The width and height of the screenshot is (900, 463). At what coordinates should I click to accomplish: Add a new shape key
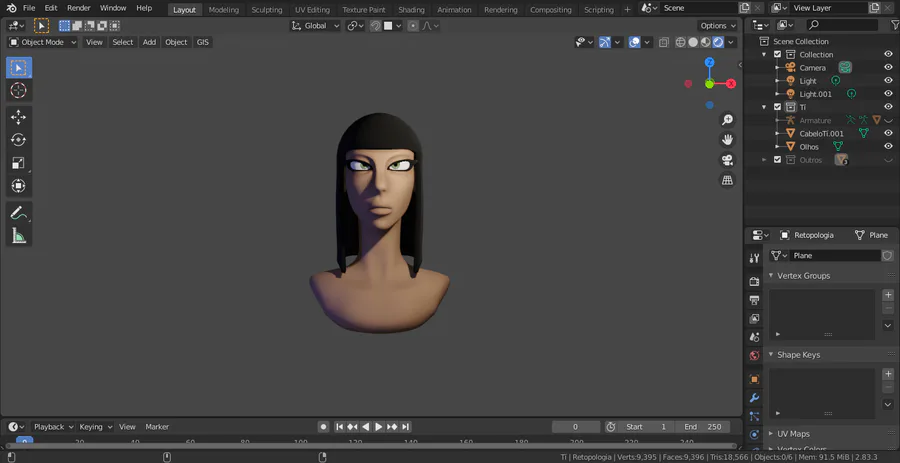pos(888,374)
